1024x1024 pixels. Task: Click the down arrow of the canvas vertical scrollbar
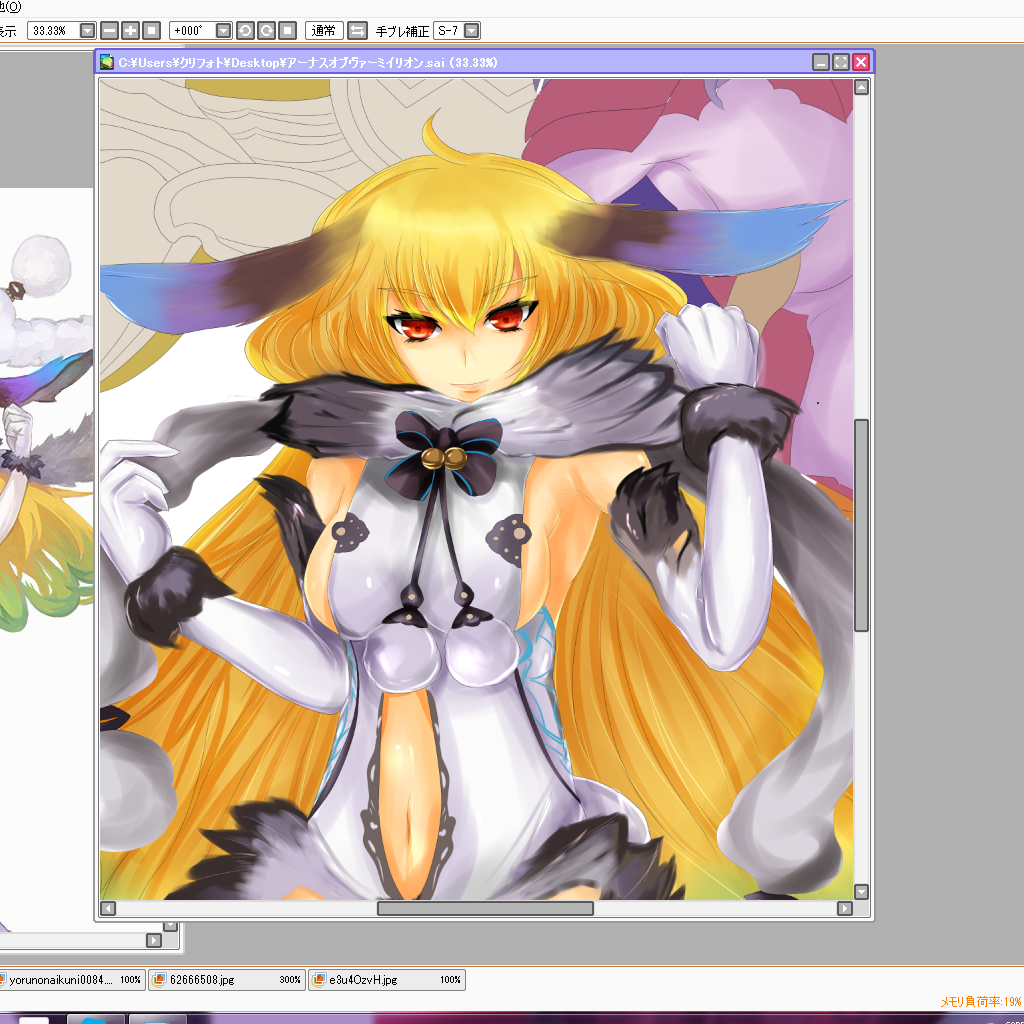pos(861,892)
